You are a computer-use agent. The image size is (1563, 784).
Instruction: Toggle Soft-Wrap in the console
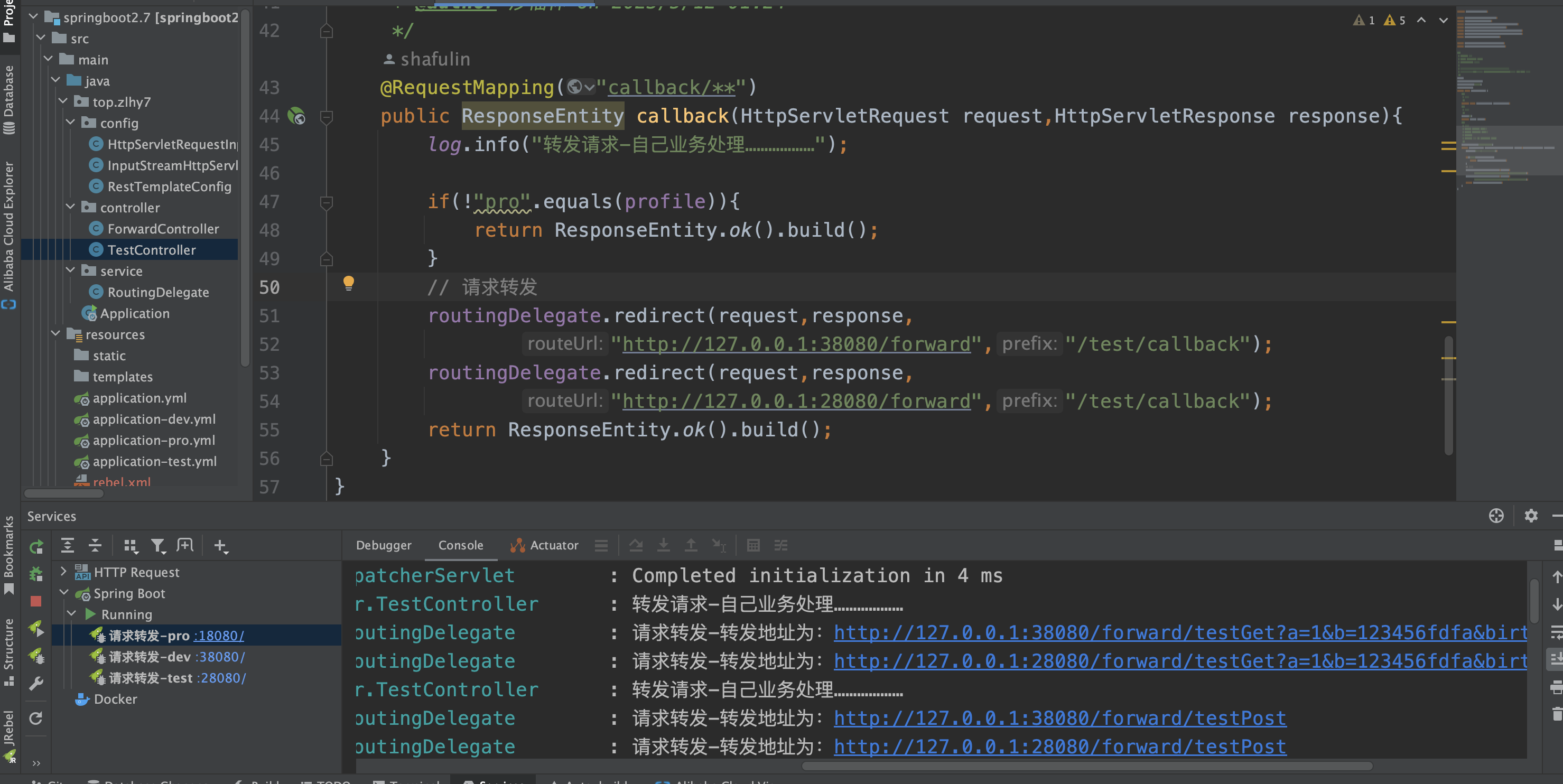1556,632
